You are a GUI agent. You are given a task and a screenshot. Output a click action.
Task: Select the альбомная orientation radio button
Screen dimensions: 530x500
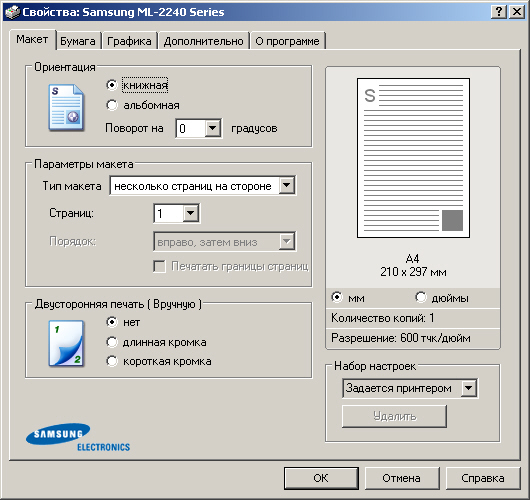pyautogui.click(x=111, y=105)
